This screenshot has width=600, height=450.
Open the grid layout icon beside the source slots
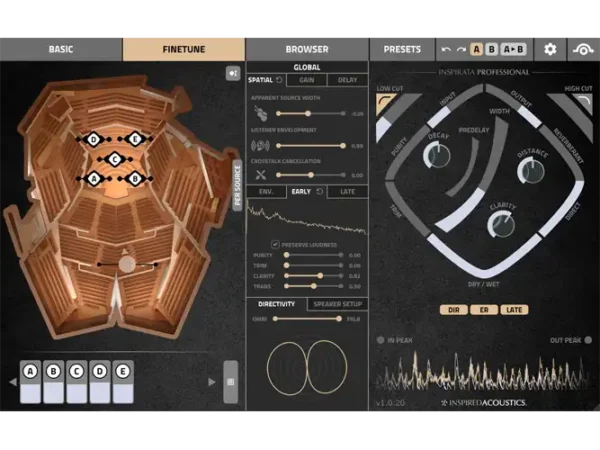pos(231,382)
